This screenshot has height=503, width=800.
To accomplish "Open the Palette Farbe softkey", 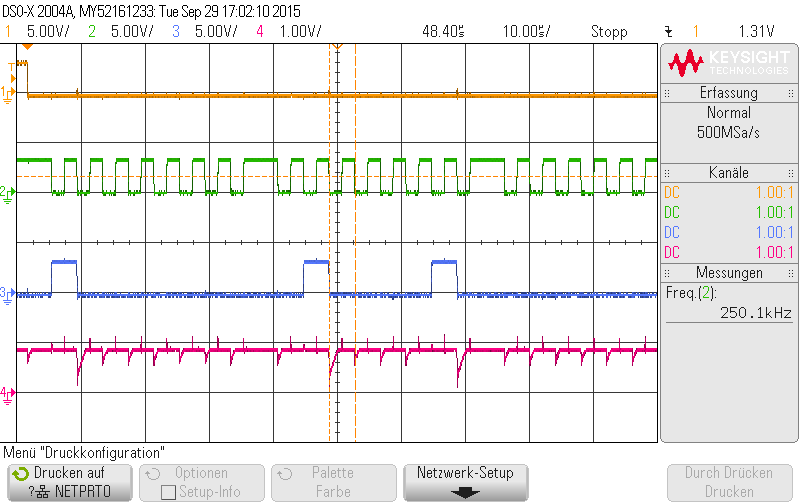I will pyautogui.click(x=334, y=483).
